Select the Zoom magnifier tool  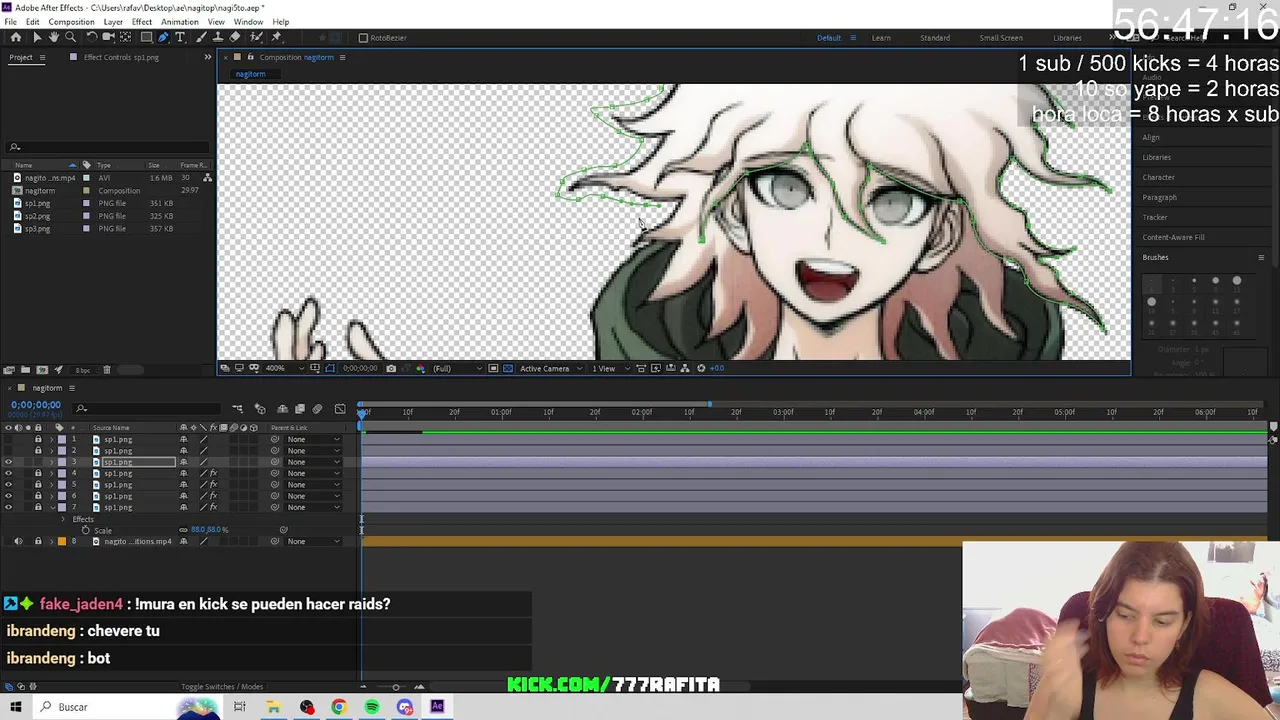(x=70, y=37)
